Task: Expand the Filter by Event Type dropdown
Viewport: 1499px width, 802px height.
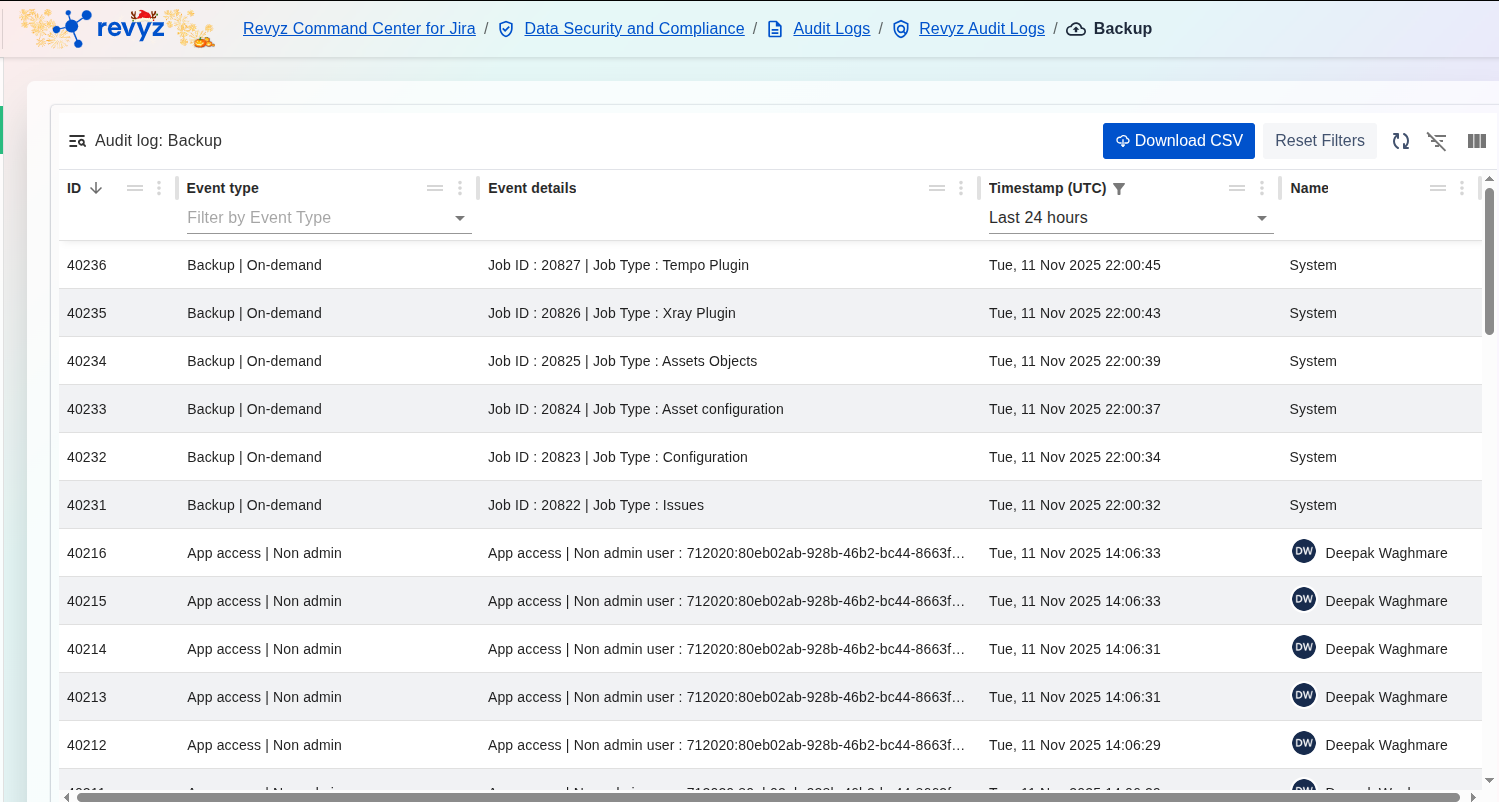Action: pyautogui.click(x=460, y=218)
